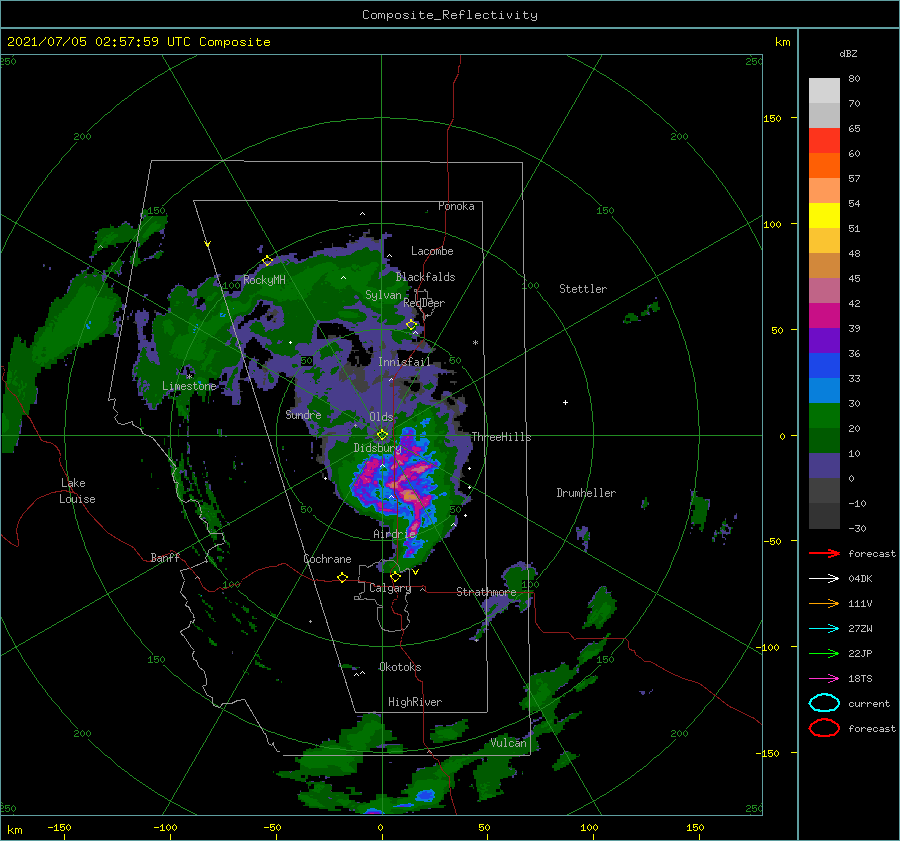
Task: Click the Sylvan label on the map
Action: 383,295
